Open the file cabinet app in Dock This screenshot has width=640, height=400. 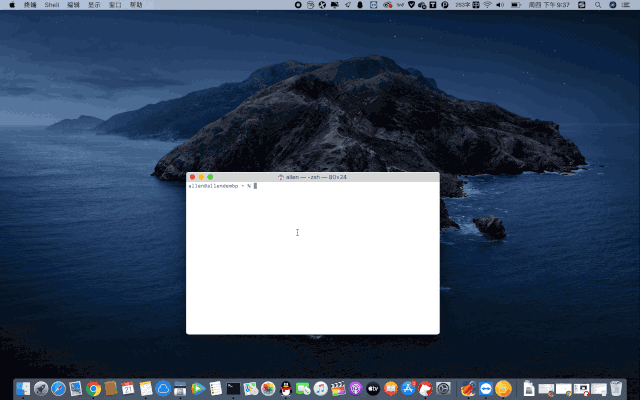(180, 388)
